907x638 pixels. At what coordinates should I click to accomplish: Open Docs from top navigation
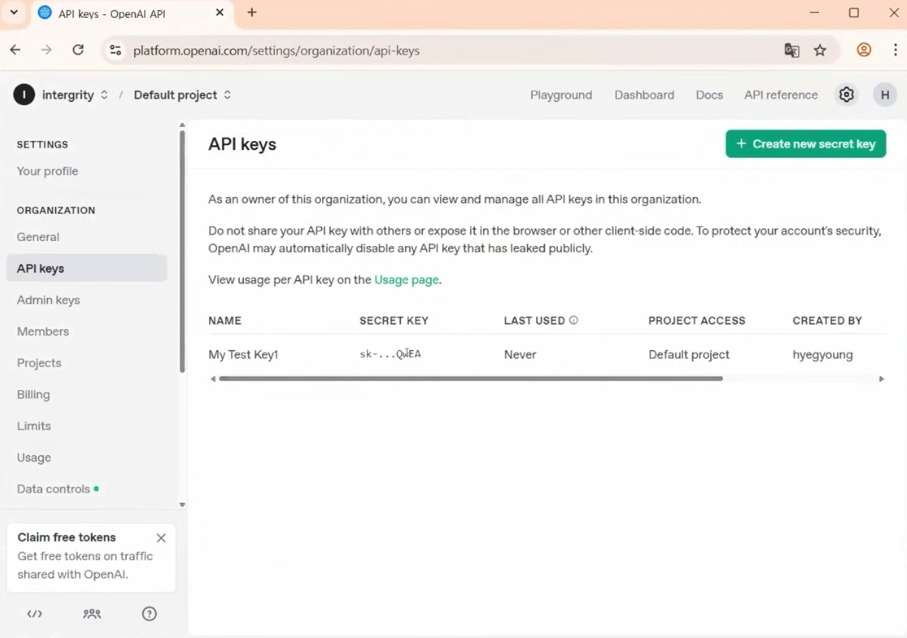click(x=709, y=95)
